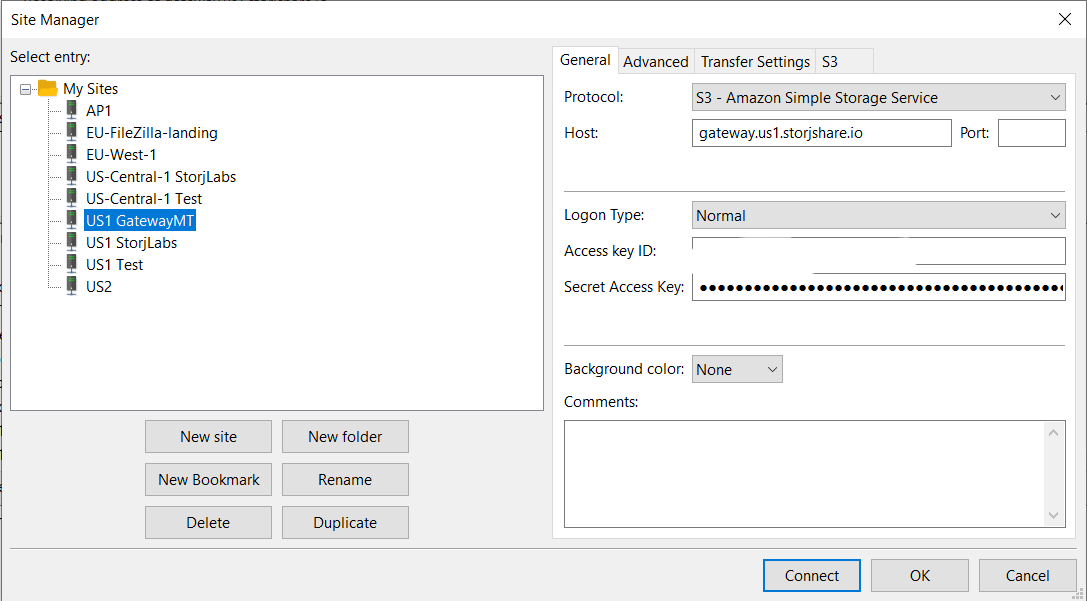The image size is (1087, 601).
Task: Select the My Sites folder label
Action: click(91, 89)
